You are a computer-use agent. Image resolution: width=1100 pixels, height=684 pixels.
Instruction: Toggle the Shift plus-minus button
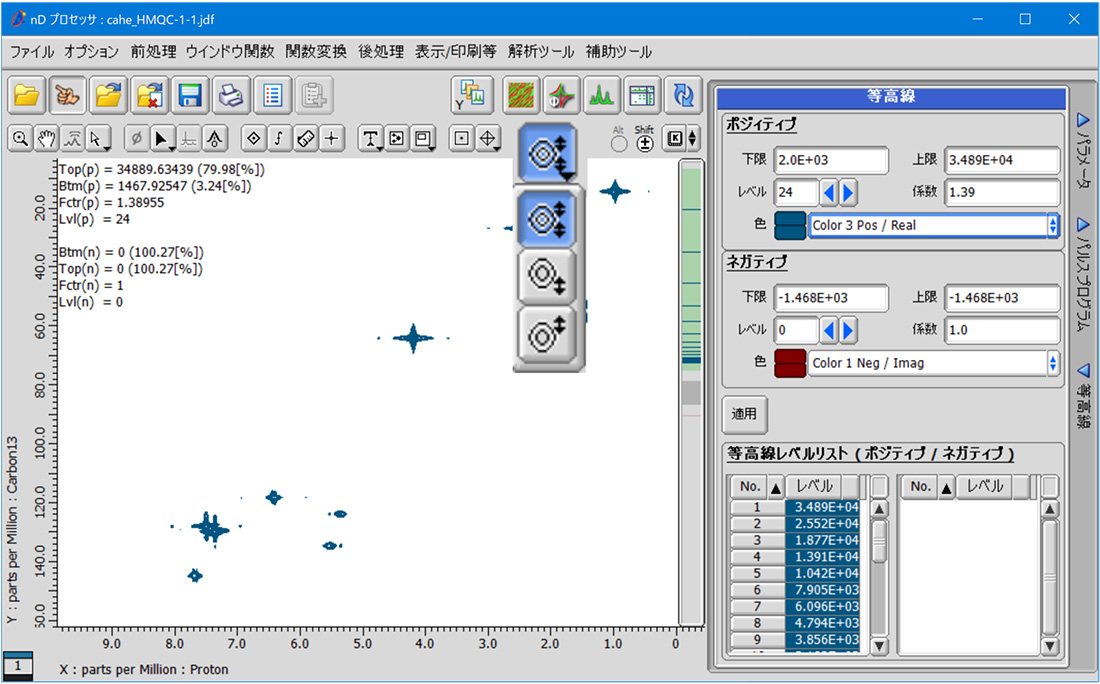click(x=645, y=144)
